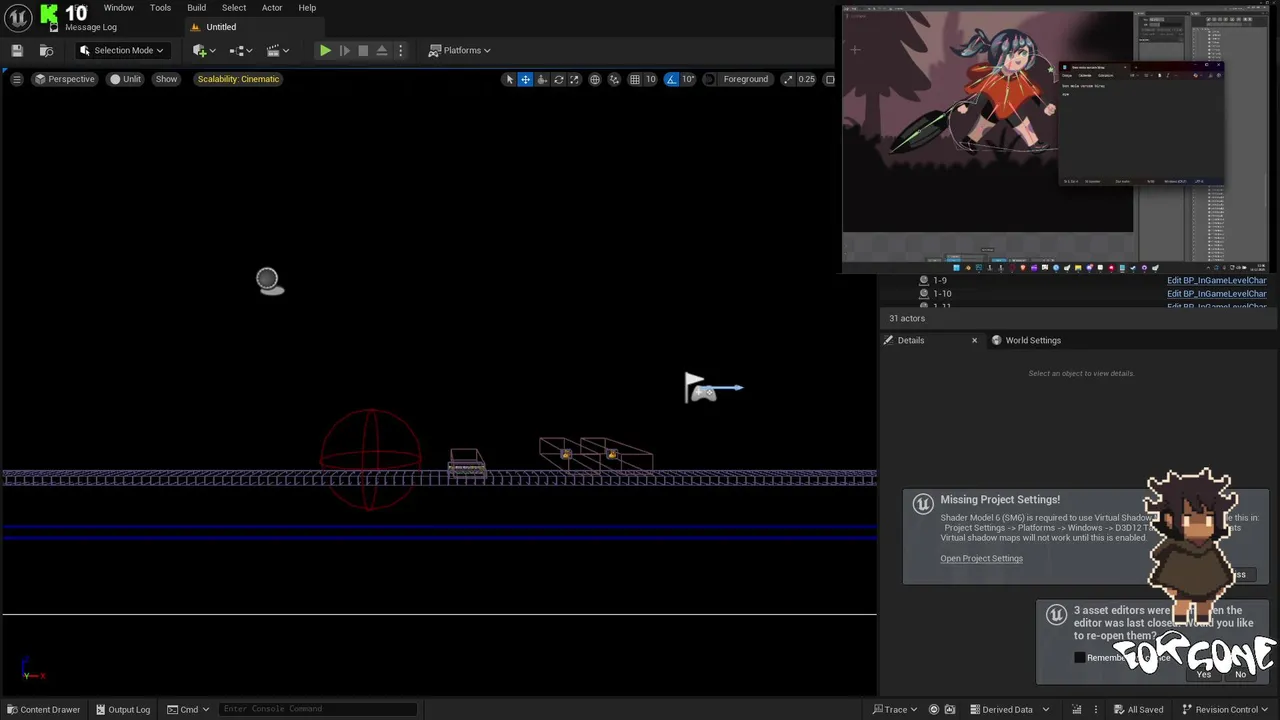This screenshot has width=1280, height=720.
Task: Start Play in Editor with green arrow
Action: (x=325, y=50)
